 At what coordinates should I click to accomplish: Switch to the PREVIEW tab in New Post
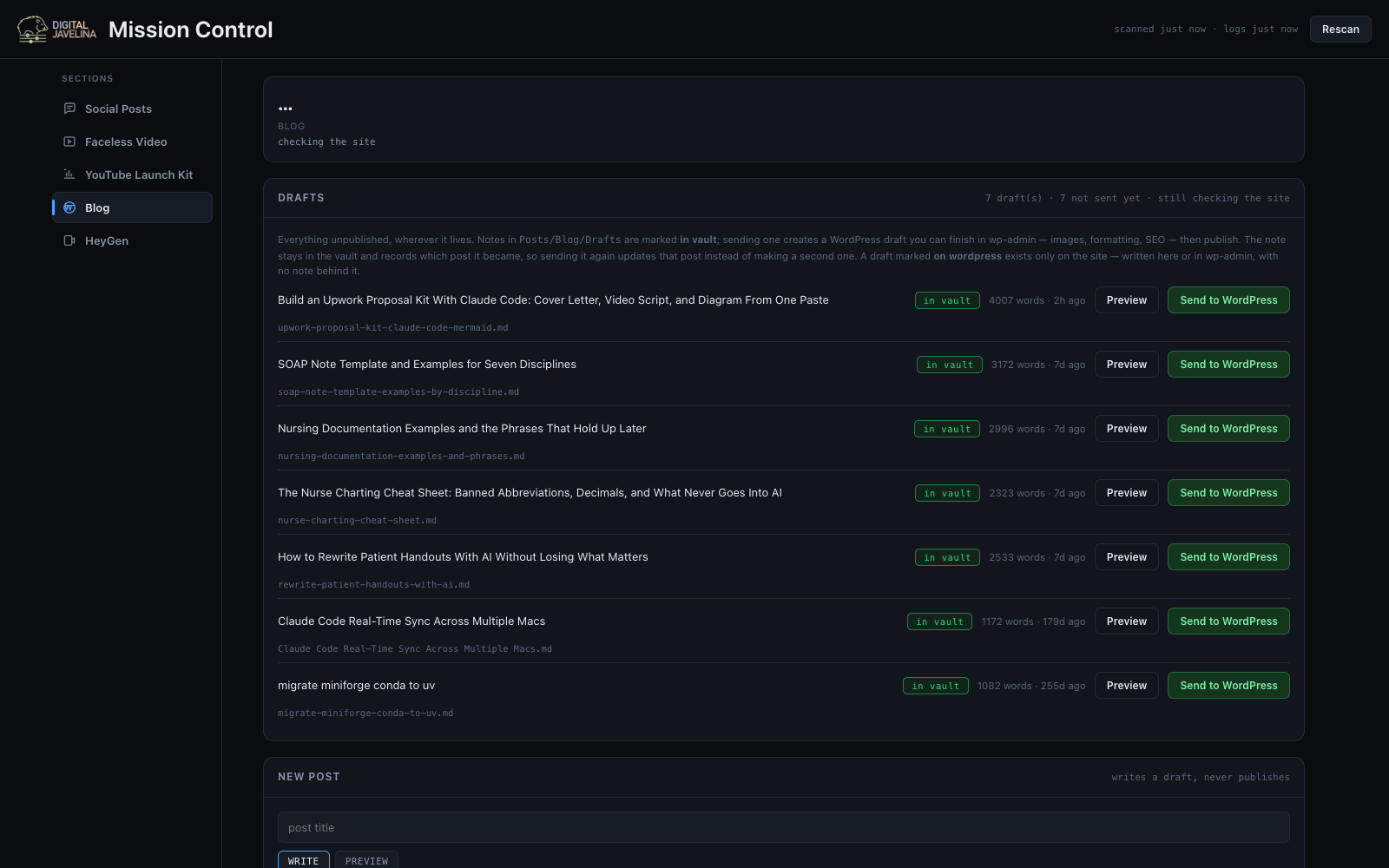366,860
